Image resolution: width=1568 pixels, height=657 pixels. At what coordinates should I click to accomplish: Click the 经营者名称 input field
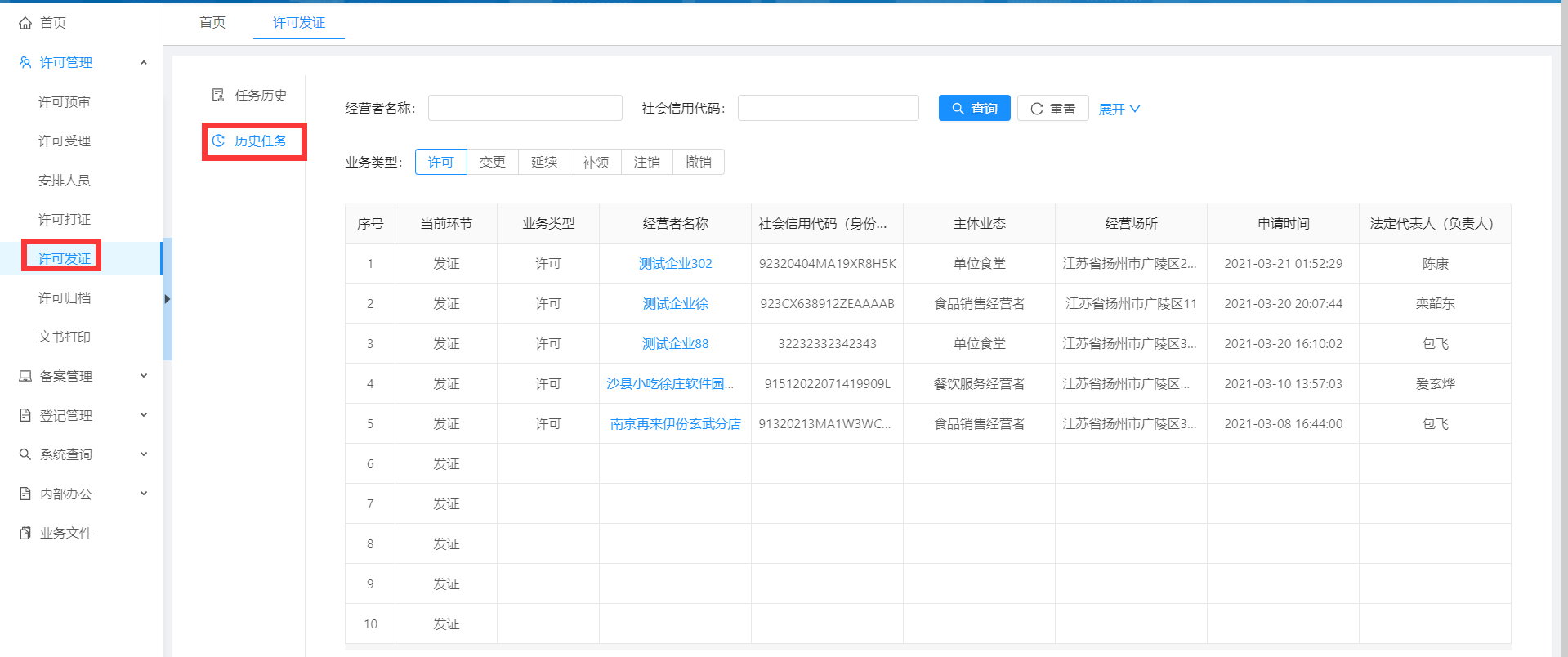click(525, 108)
